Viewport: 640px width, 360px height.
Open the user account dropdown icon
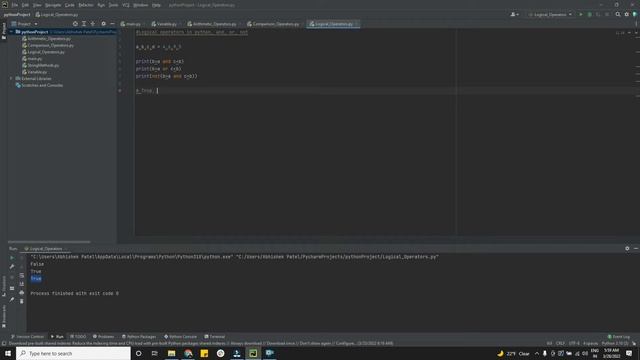click(514, 15)
